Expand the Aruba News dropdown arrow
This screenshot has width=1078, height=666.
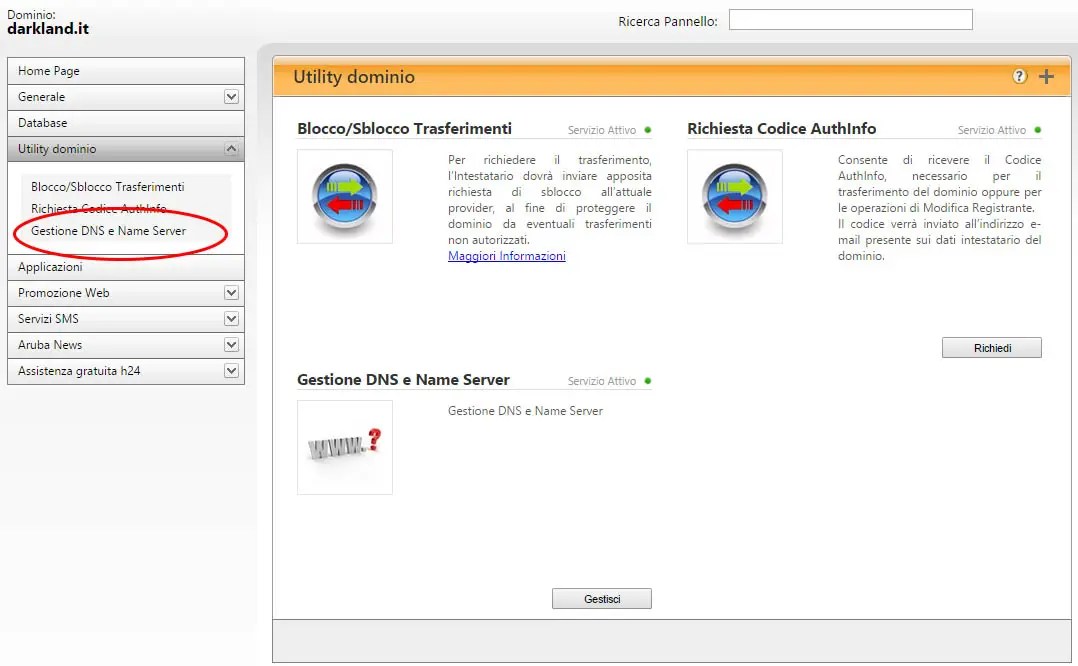231,345
